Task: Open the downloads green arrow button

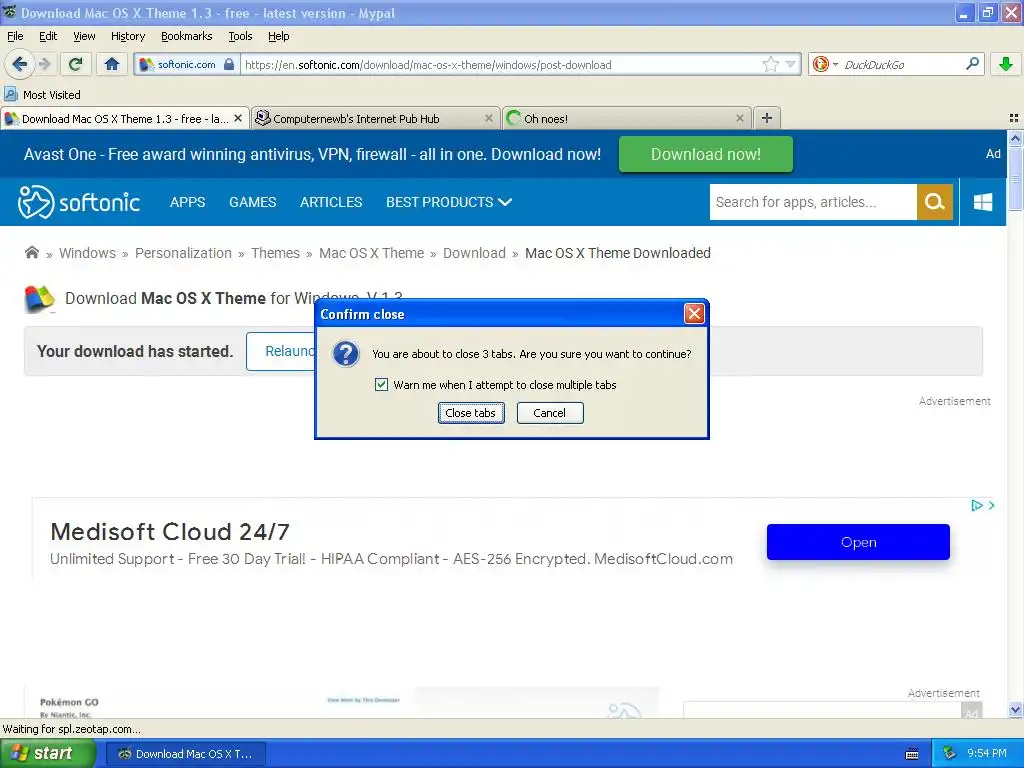Action: (1005, 64)
